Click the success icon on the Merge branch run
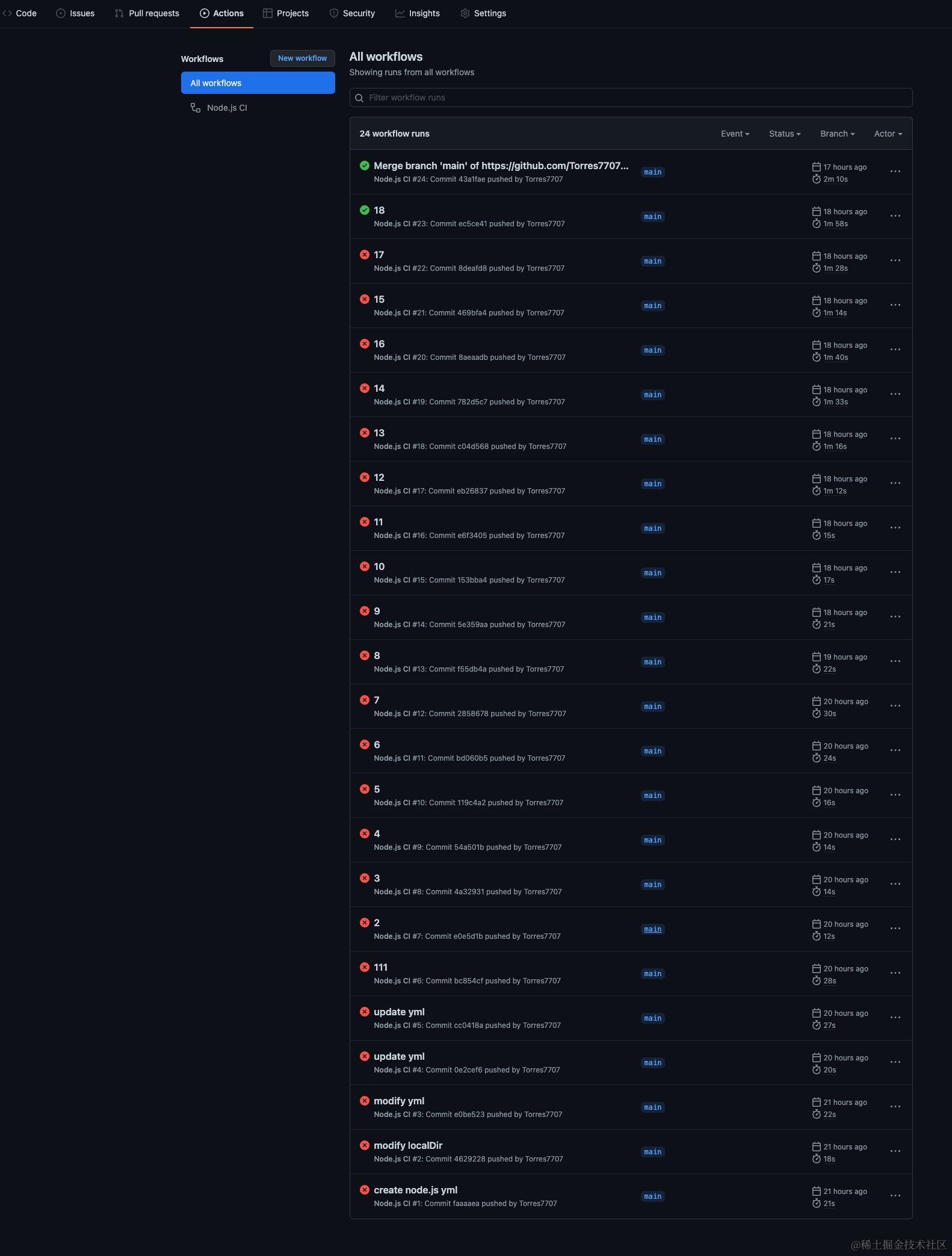This screenshot has width=952, height=1256. click(x=364, y=166)
